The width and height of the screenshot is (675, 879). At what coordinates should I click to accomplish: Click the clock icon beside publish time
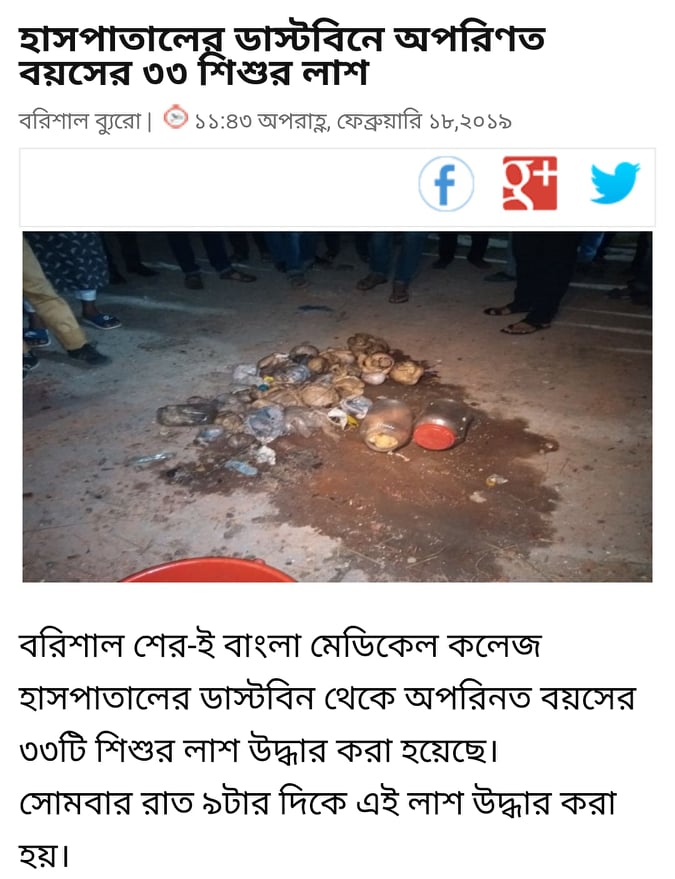(175, 117)
